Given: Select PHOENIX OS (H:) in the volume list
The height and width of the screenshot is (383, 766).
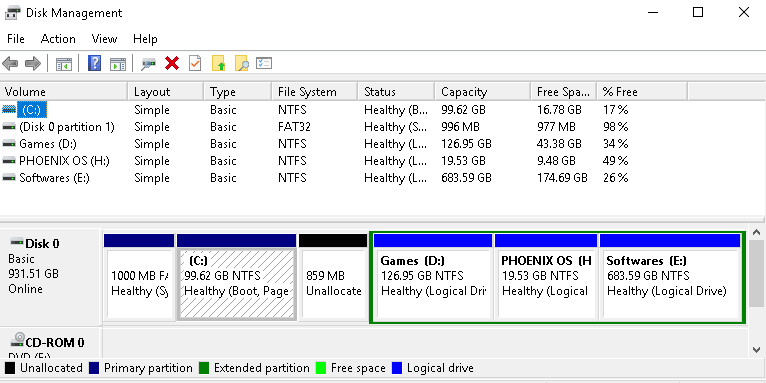Looking at the screenshot, I should [x=64, y=161].
